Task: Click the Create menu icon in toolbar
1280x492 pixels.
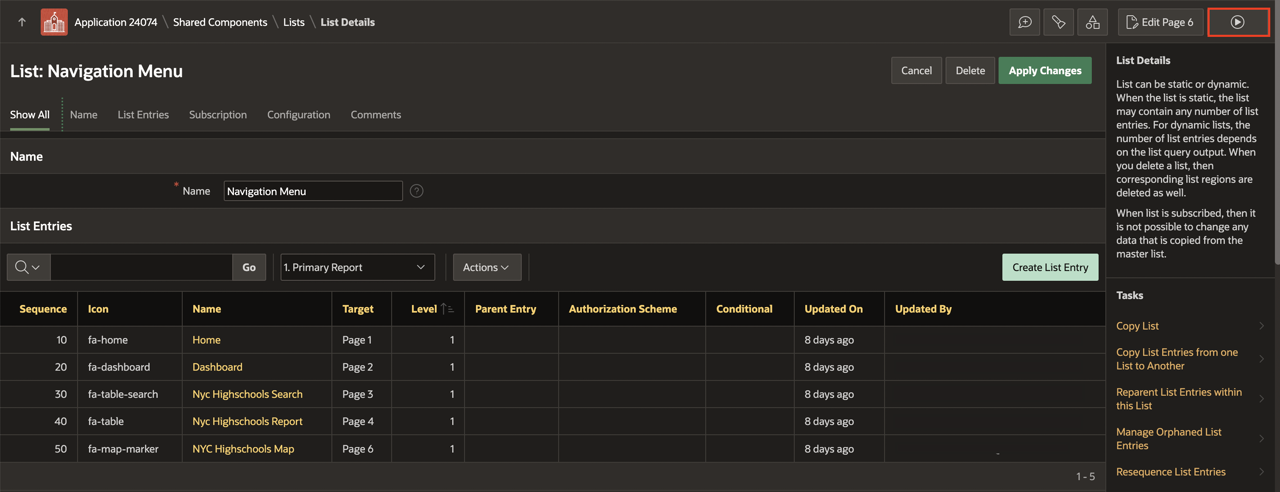Action: pos(1024,22)
